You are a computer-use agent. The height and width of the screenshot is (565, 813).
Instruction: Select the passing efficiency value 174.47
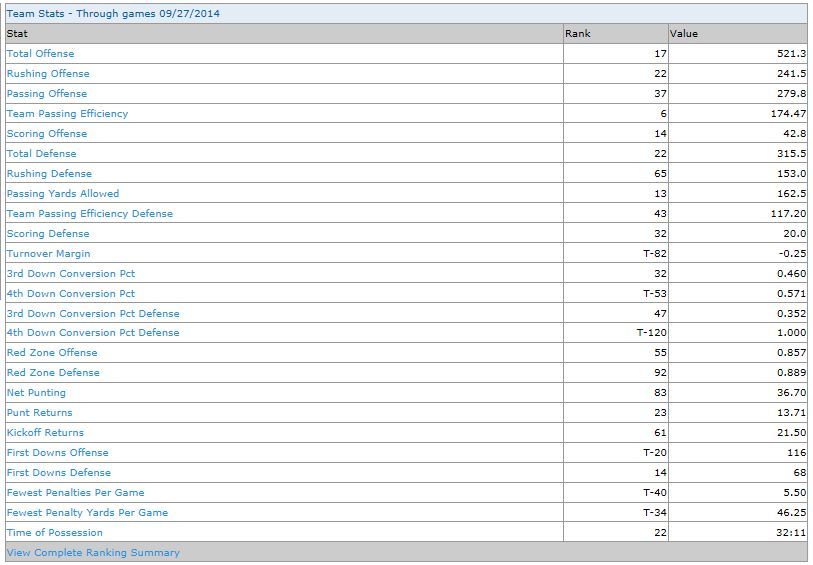789,114
